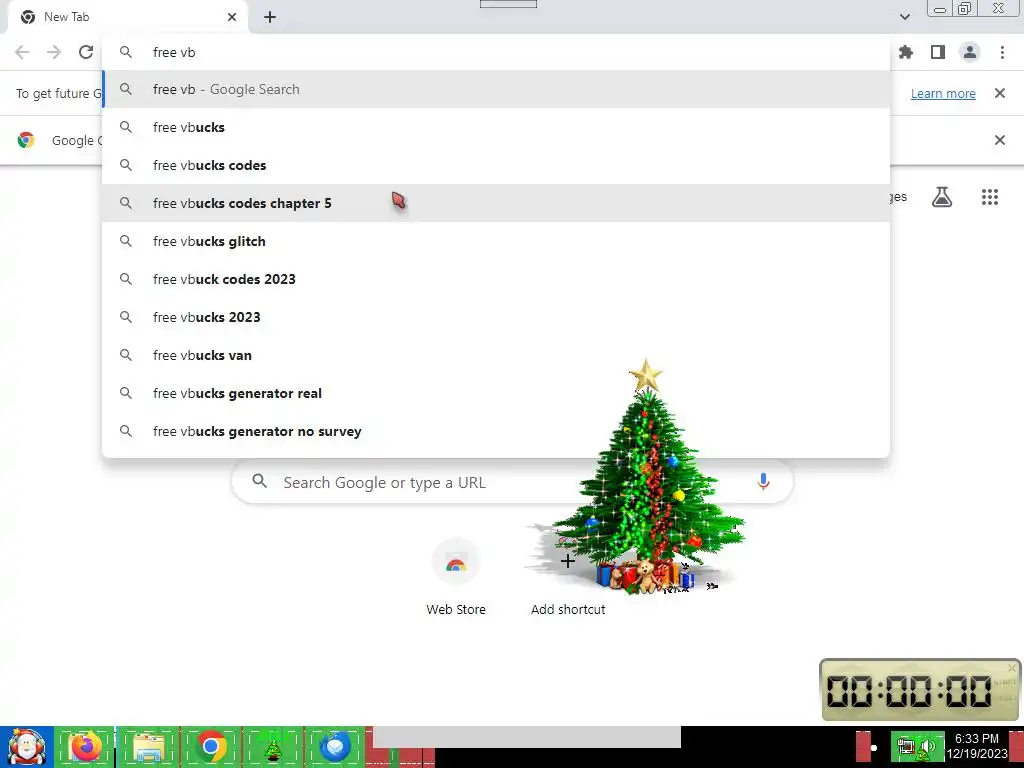Image resolution: width=1024 pixels, height=768 pixels.
Task: Open the Web Store shortcut
Action: click(x=456, y=577)
